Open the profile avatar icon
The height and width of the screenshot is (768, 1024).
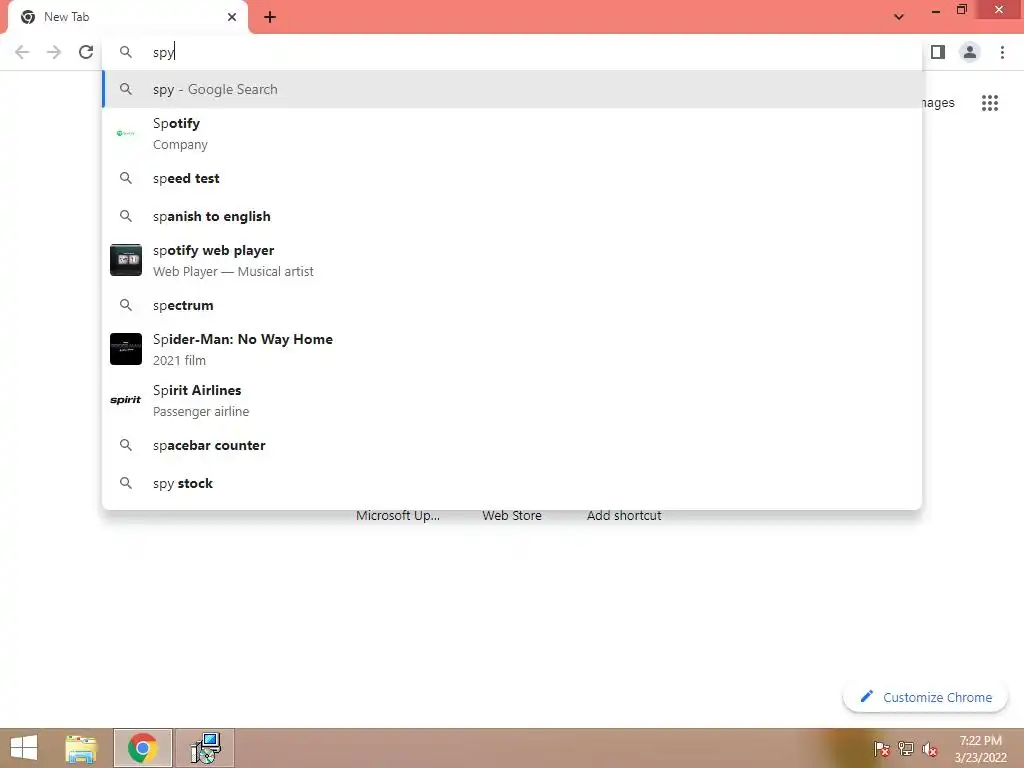(970, 52)
